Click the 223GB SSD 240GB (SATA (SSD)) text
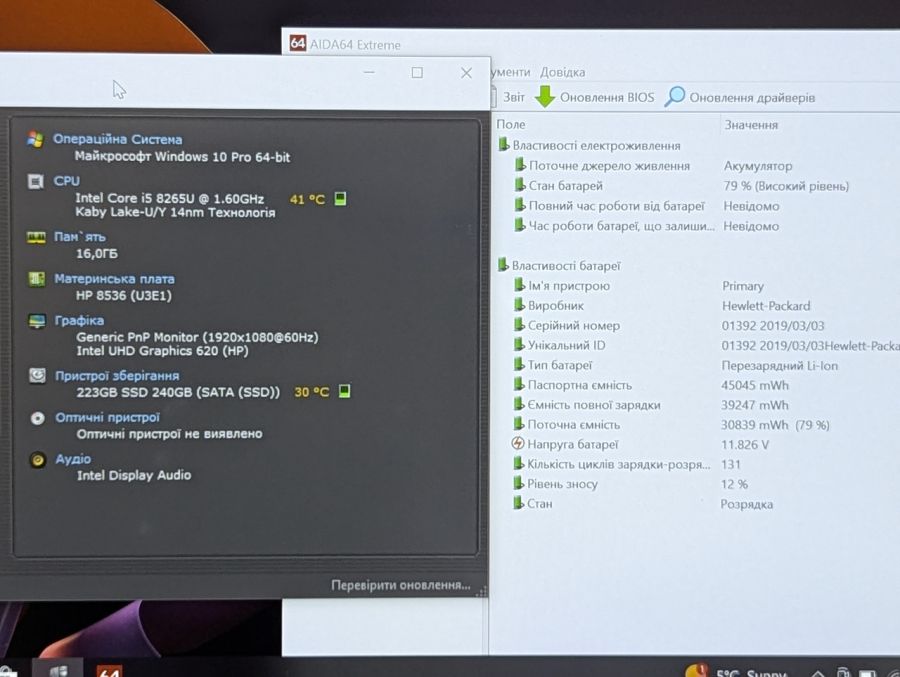 click(x=178, y=392)
